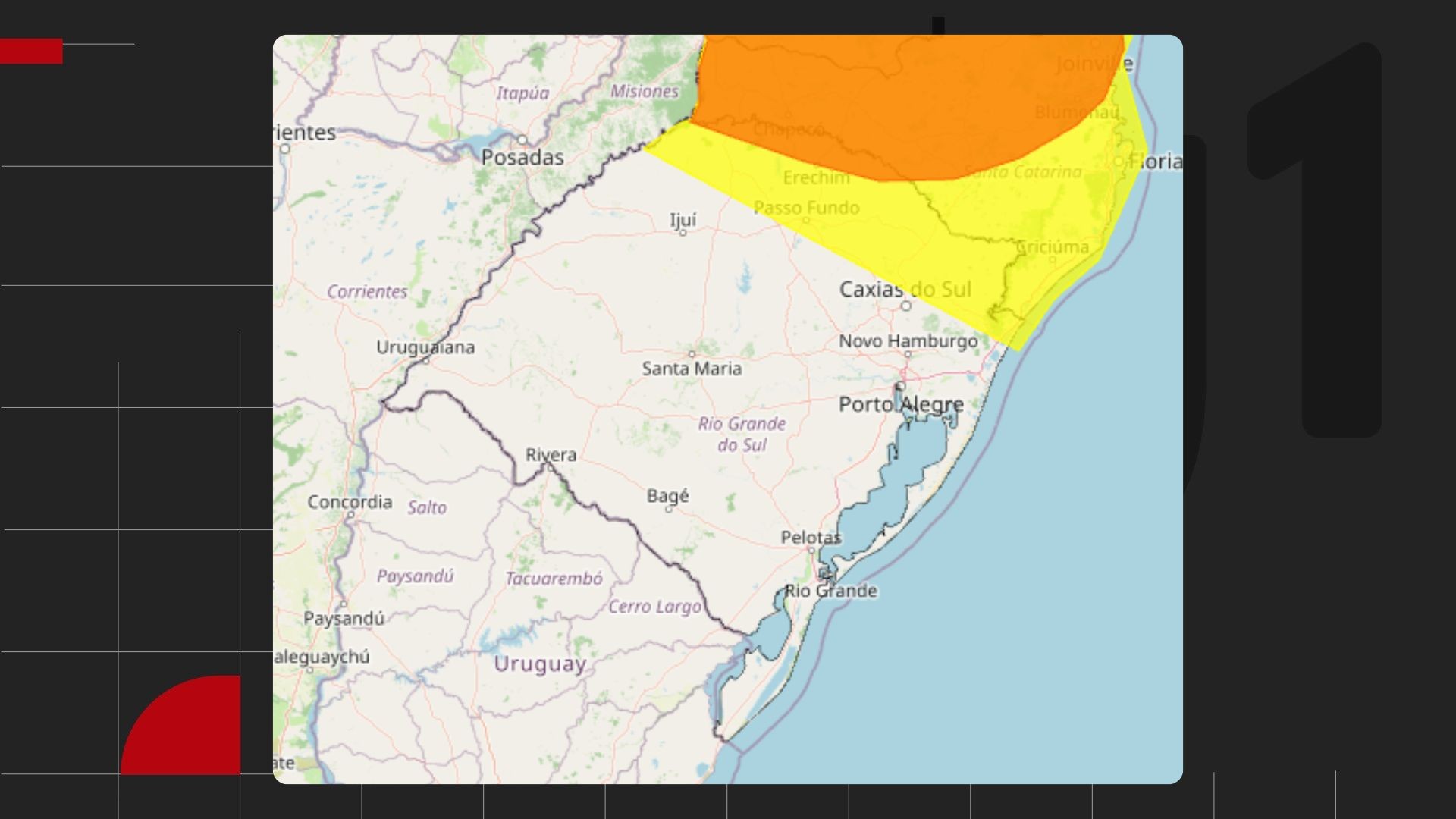
Task: Click the Santa Maria city label
Action: click(x=692, y=369)
